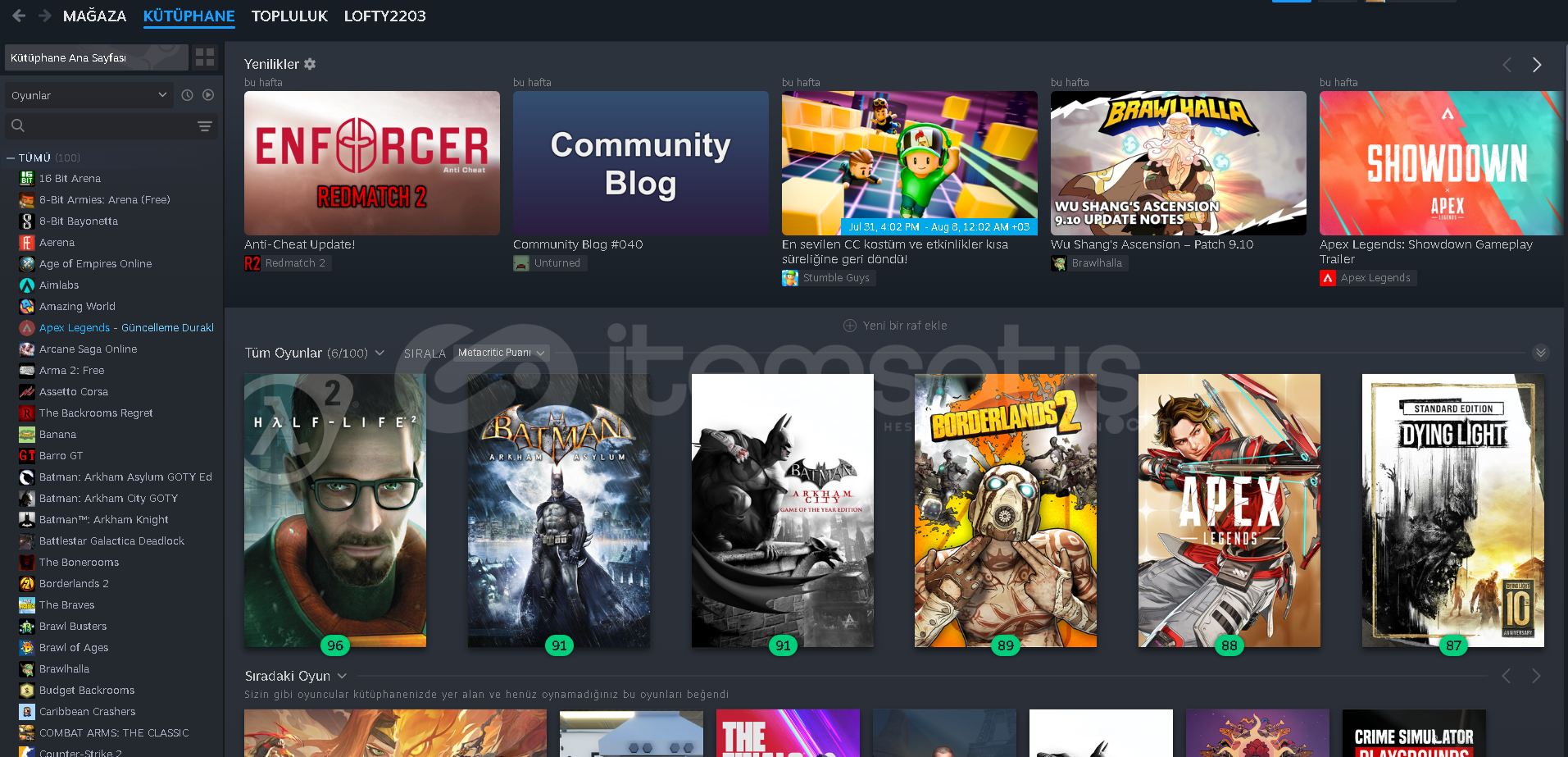Click the Borderlands 2 list icon
Image resolution: width=1568 pixels, height=757 pixels.
coord(26,583)
